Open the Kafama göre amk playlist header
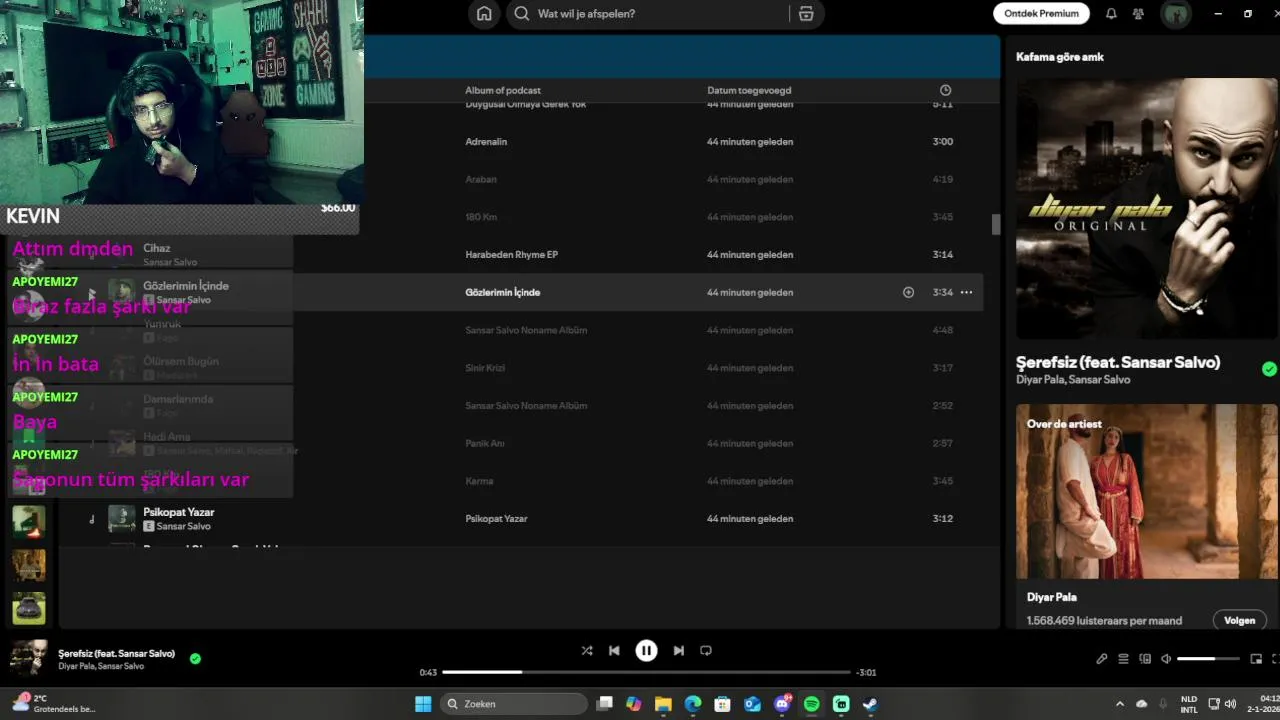Image resolution: width=1280 pixels, height=720 pixels. tap(1060, 57)
